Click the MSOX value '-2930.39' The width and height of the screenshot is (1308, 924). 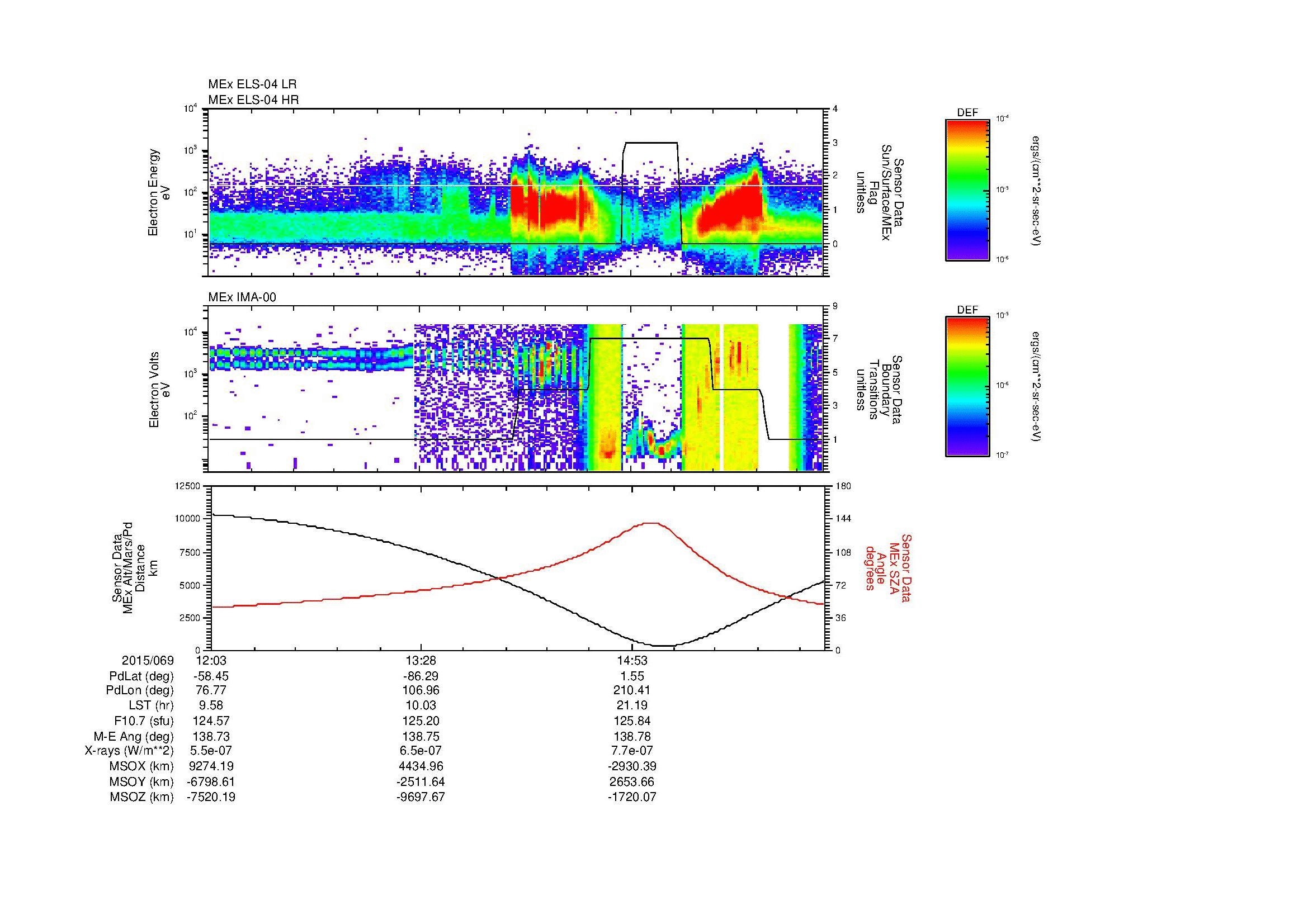tap(632, 766)
